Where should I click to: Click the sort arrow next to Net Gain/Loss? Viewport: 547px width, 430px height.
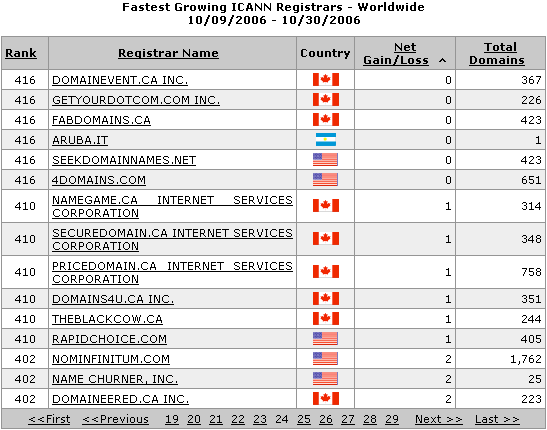(442, 60)
